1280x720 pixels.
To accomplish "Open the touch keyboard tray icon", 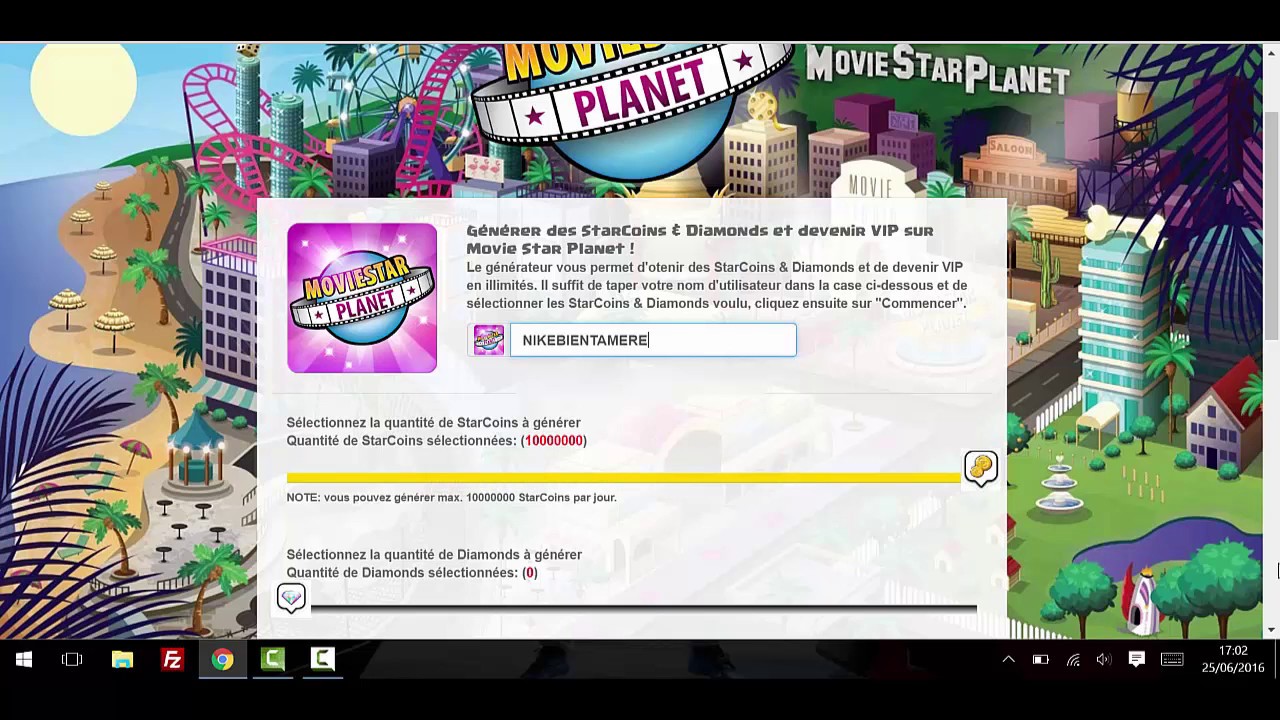I will point(1172,660).
